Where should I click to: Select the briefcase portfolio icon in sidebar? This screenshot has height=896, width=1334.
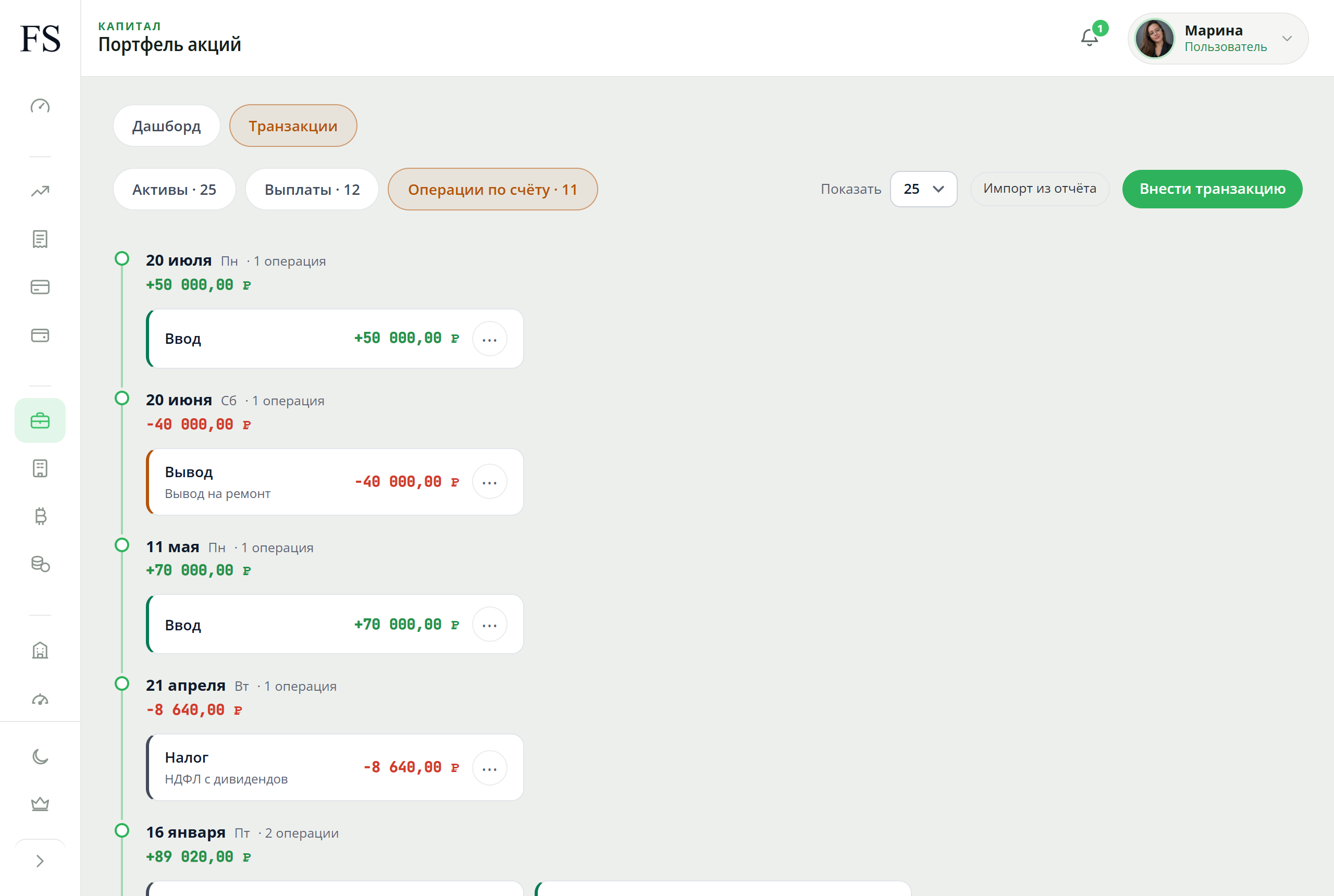(x=40, y=420)
